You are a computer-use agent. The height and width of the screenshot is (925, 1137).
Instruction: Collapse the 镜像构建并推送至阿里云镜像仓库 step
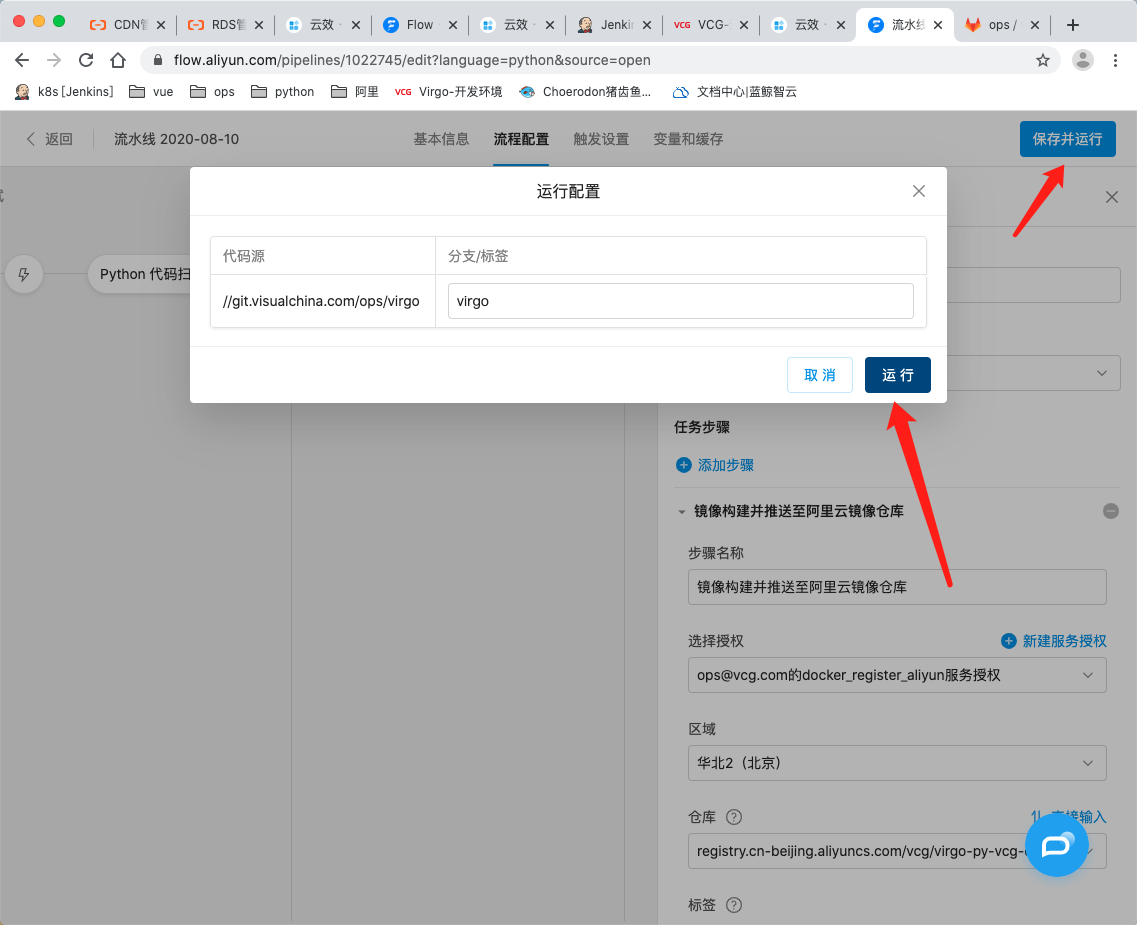click(681, 512)
